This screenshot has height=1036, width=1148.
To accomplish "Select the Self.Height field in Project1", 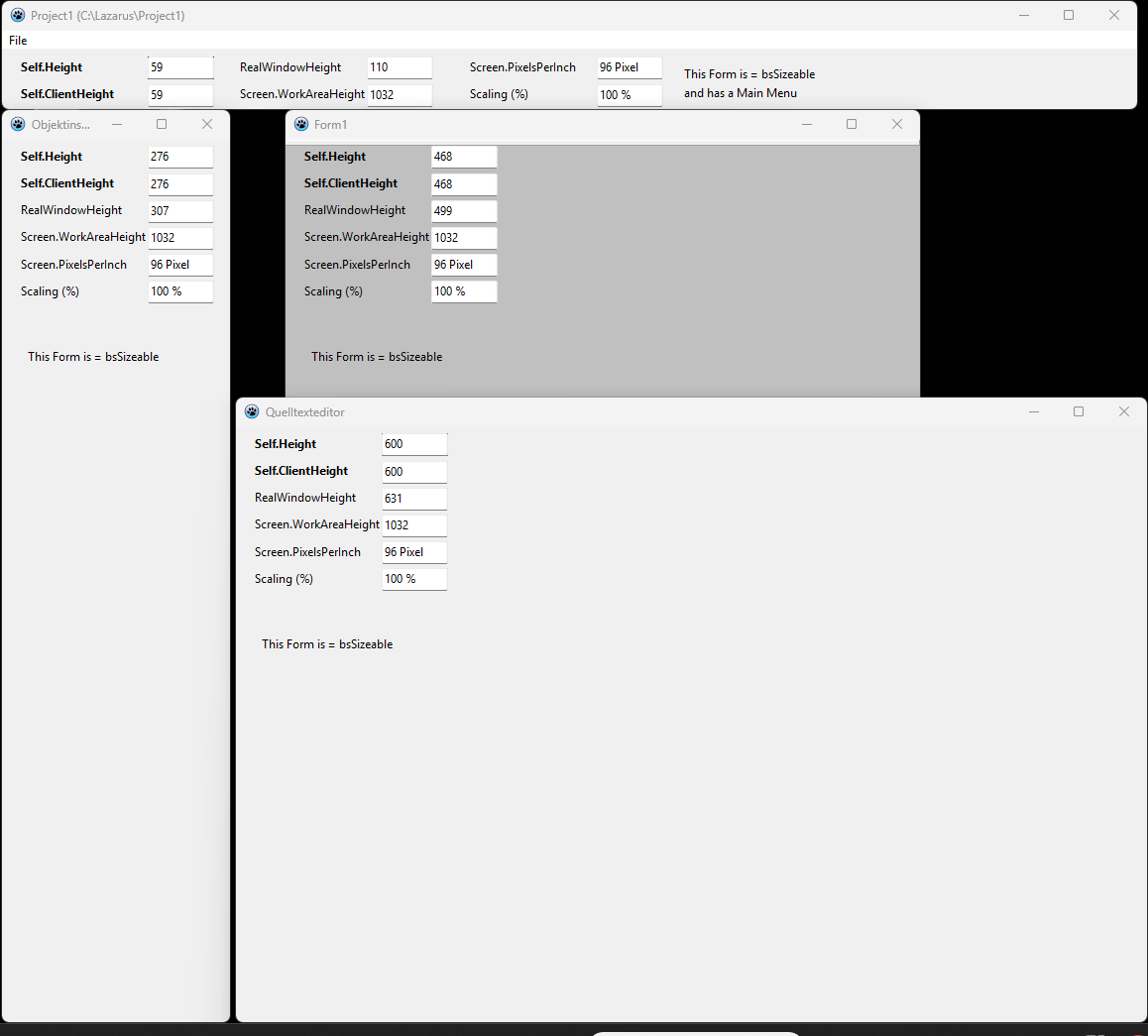I will pos(179,66).
